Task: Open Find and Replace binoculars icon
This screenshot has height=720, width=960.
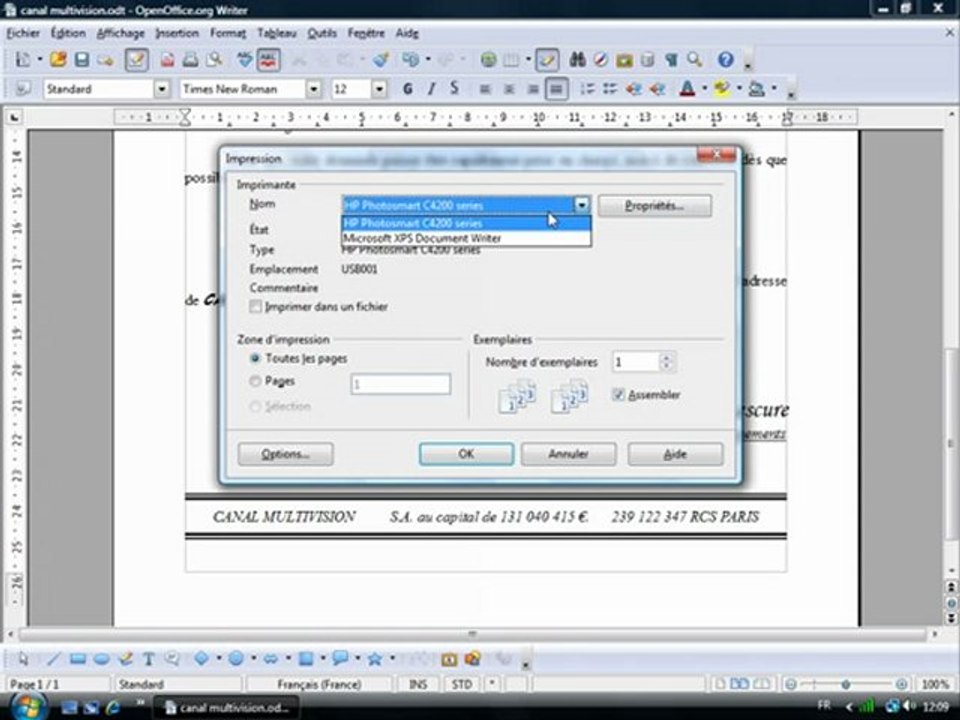Action: 577,59
